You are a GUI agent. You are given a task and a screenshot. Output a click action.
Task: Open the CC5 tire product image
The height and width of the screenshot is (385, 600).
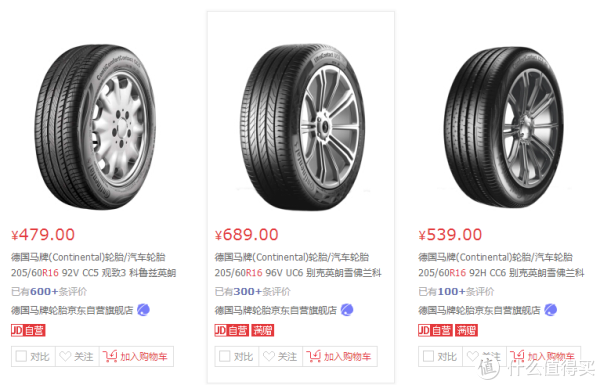96,126
